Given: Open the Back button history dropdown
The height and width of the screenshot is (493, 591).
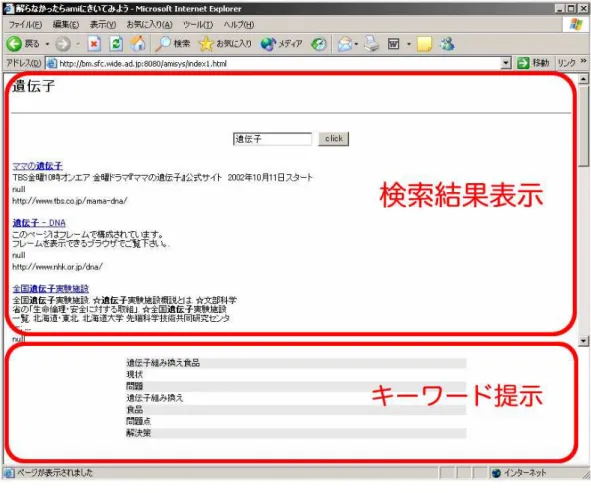Looking at the screenshot, I should tap(47, 44).
